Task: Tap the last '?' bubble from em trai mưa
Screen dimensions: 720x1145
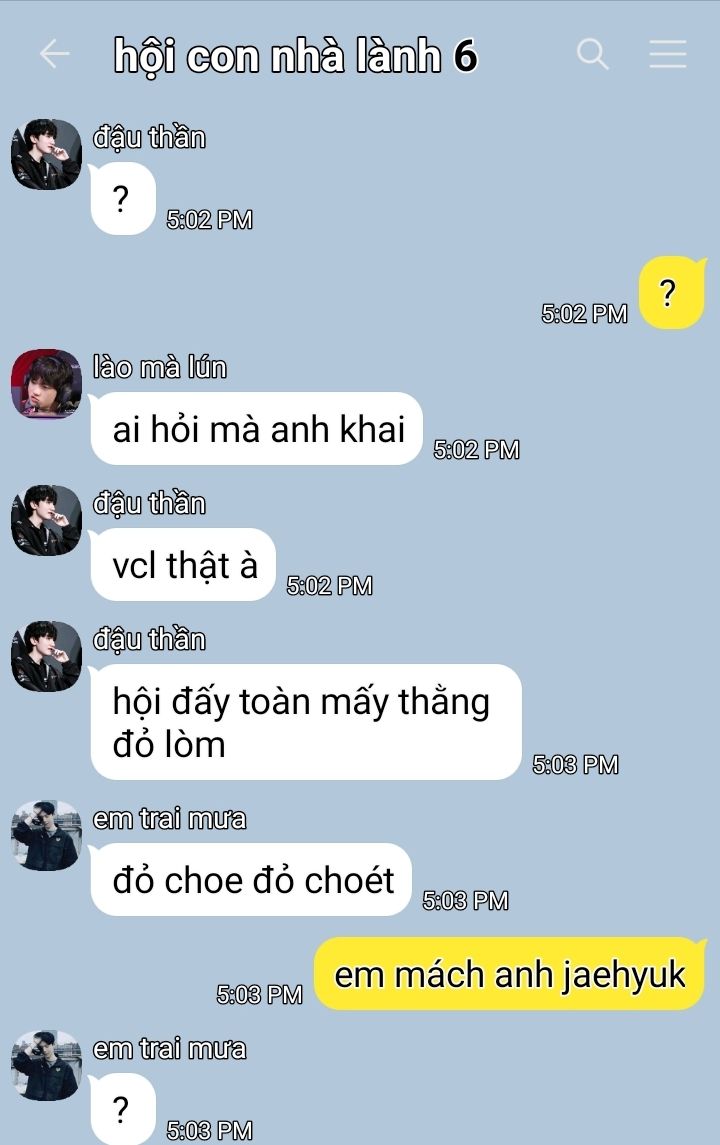Action: (123, 1109)
